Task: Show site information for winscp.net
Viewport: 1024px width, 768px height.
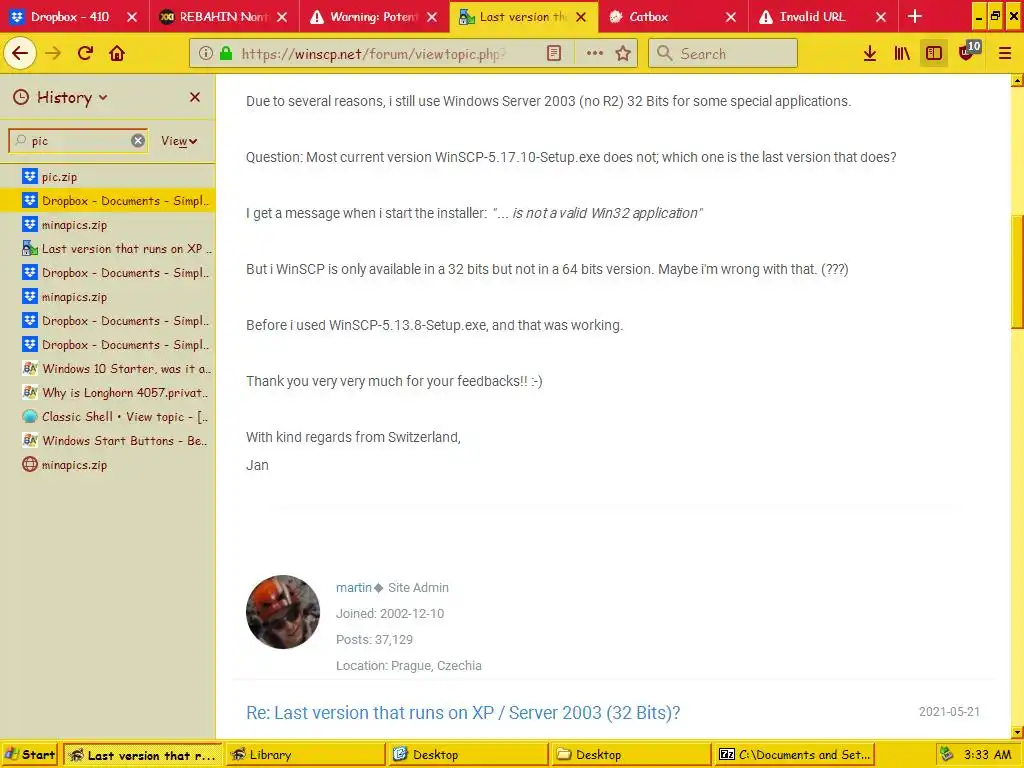Action: click(x=206, y=54)
